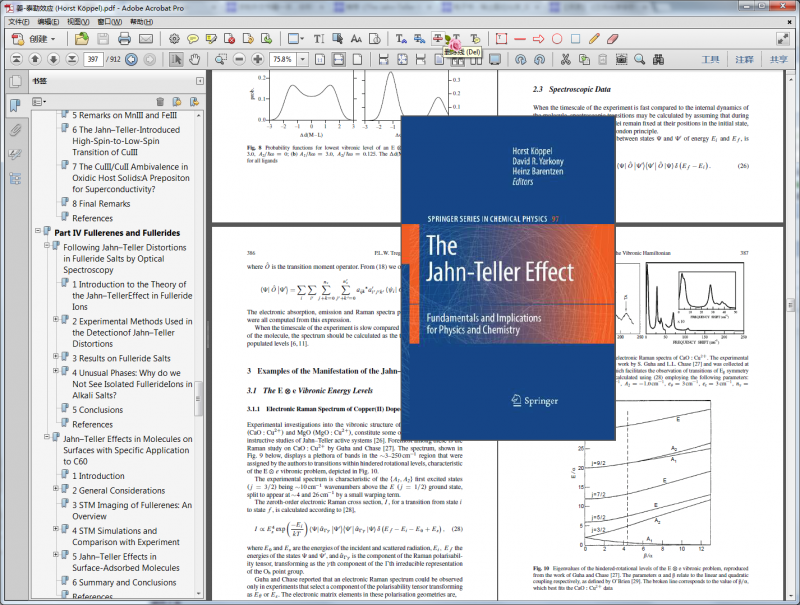Jump to 5 Conclusions bookmark
Image resolution: width=800 pixels, height=605 pixels.
click(97, 410)
